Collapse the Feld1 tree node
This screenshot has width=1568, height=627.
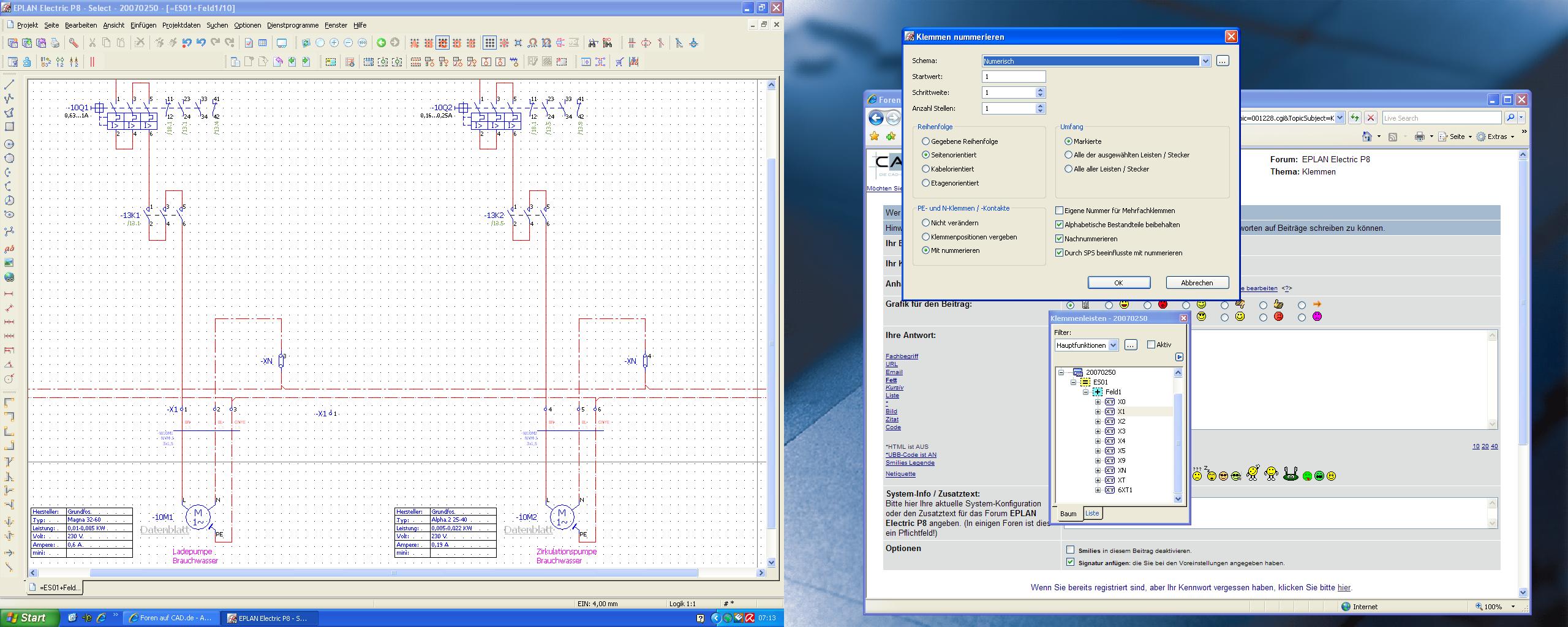pos(1085,392)
